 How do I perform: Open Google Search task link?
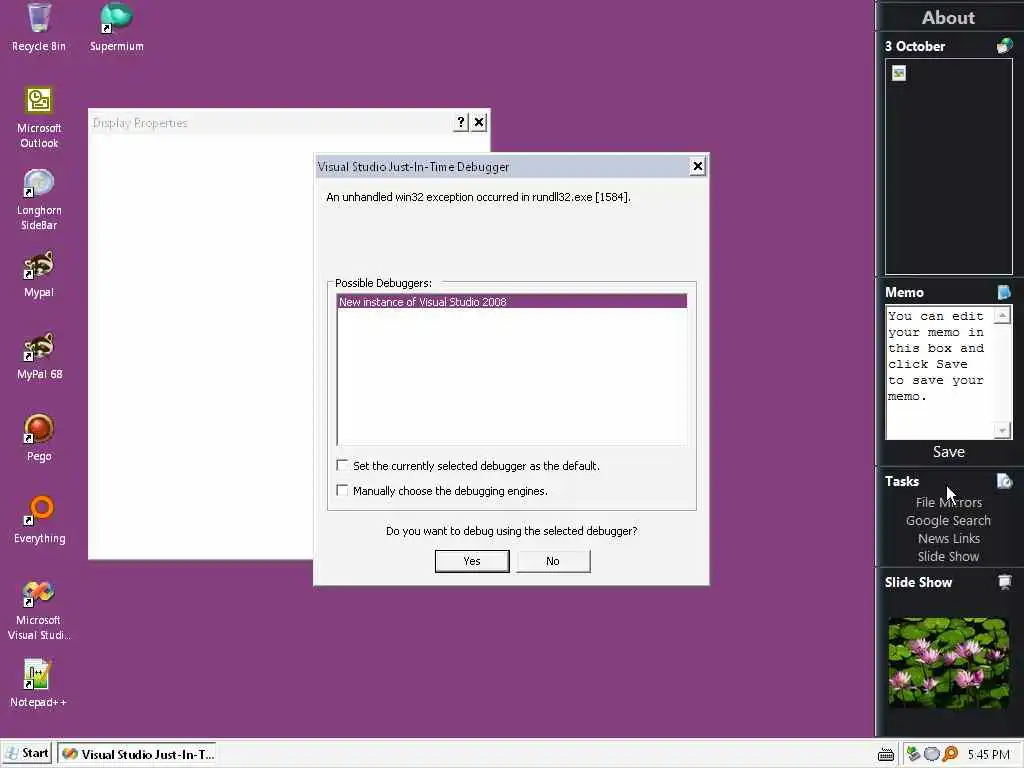point(948,520)
